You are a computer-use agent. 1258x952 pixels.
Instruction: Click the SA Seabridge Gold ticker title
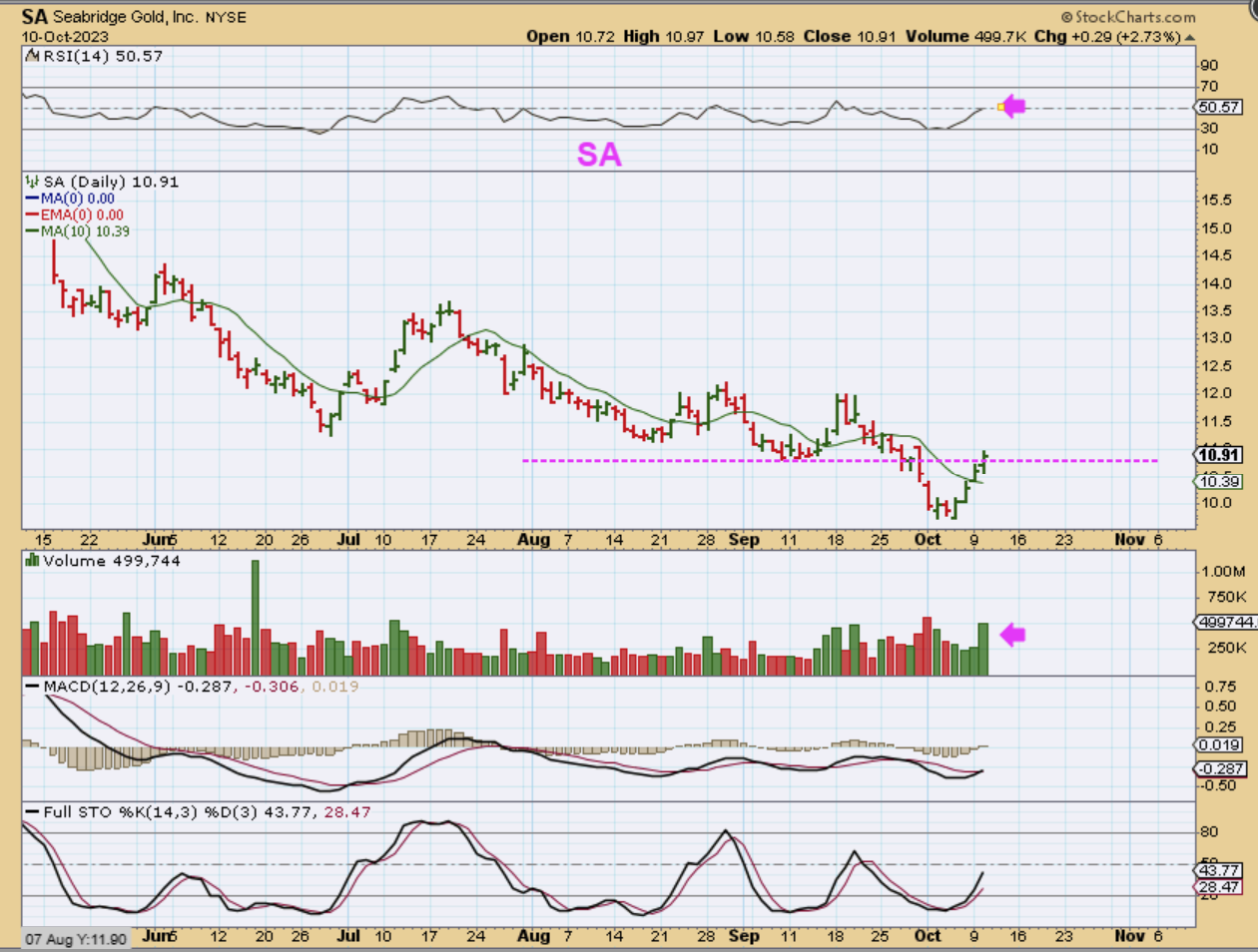pyautogui.click(x=134, y=17)
